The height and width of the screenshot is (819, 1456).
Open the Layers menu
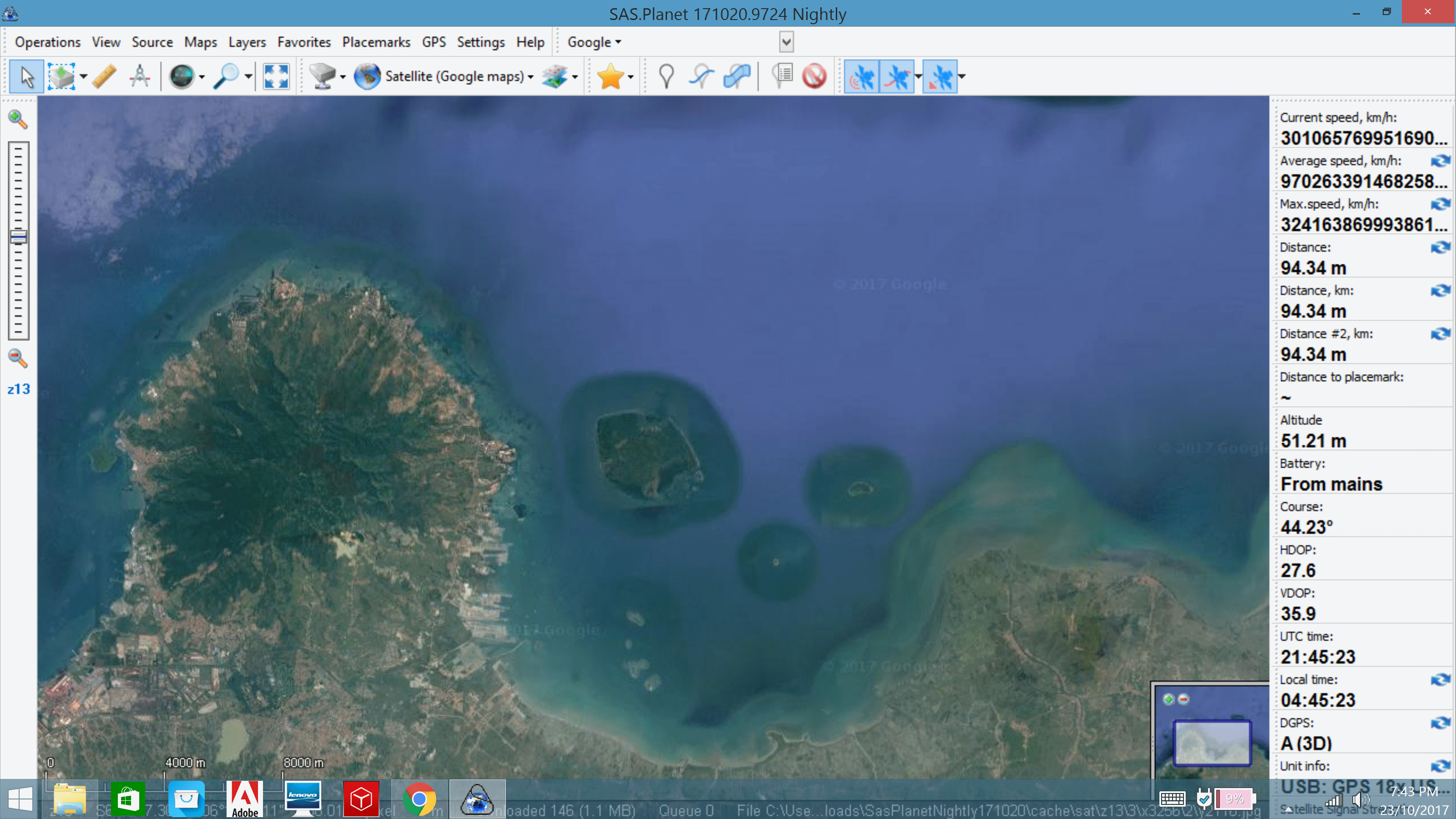tap(247, 42)
